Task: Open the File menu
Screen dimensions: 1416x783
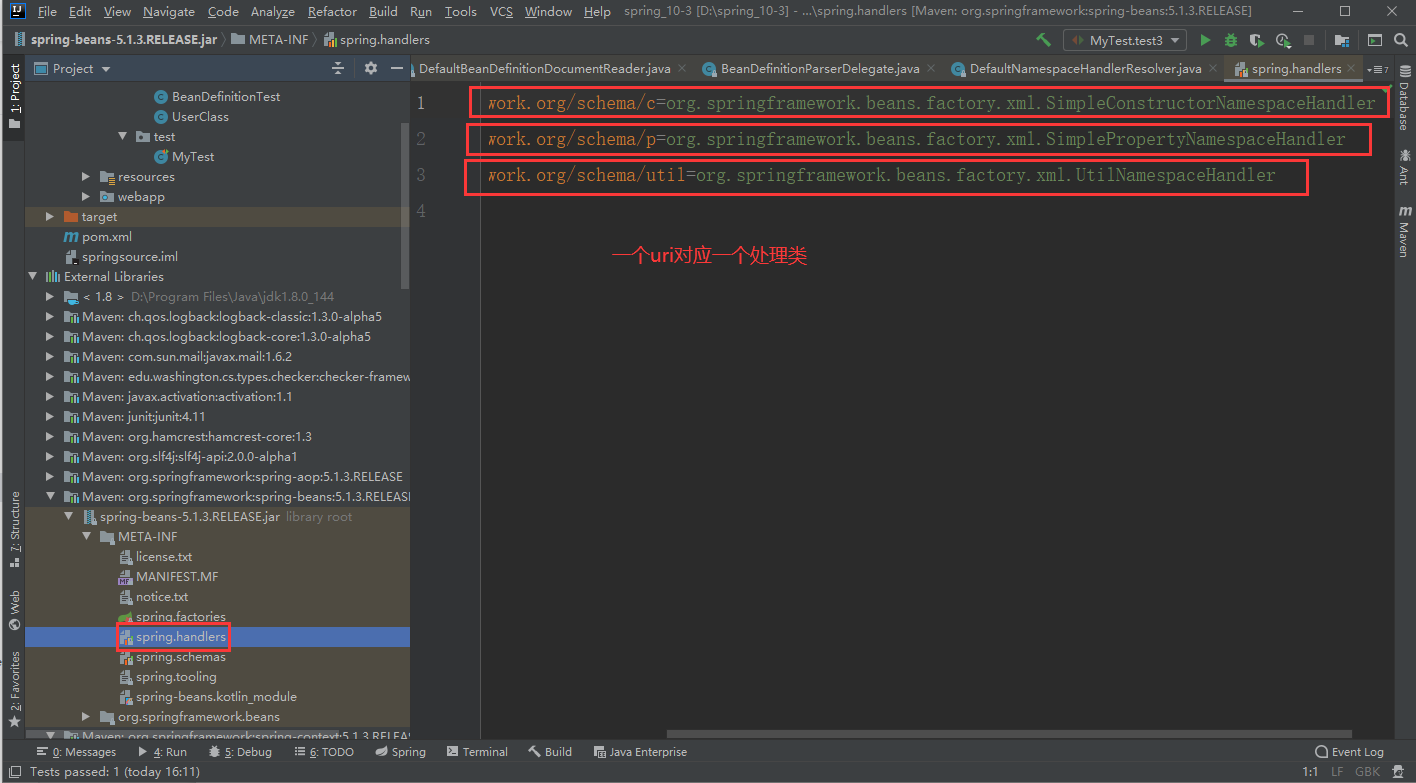Action: coord(47,11)
